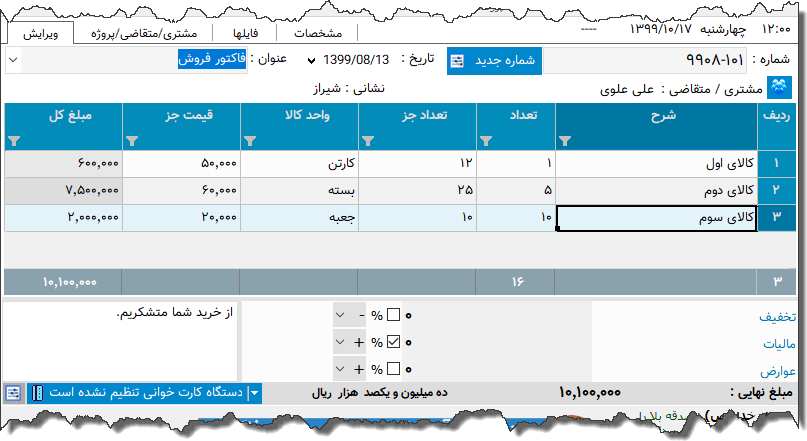The height and width of the screenshot is (441, 807).
Task: Click the date field 1399/08/13
Action: [x=356, y=60]
